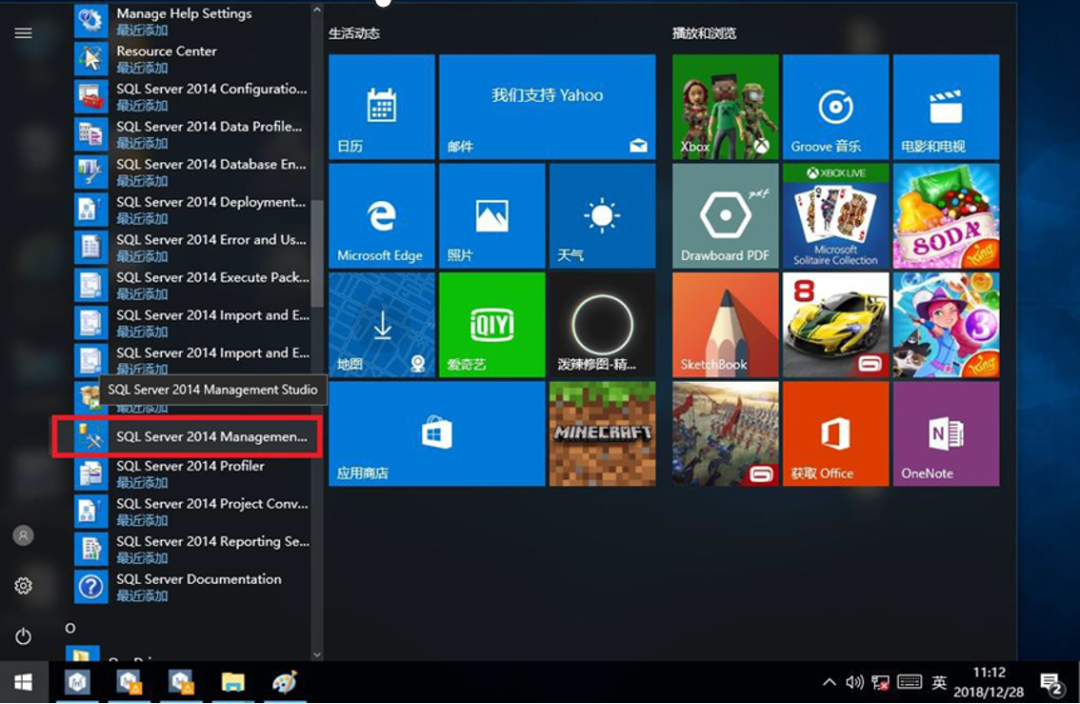The image size is (1080, 704).
Task: Open the user account button
Action: click(x=23, y=535)
